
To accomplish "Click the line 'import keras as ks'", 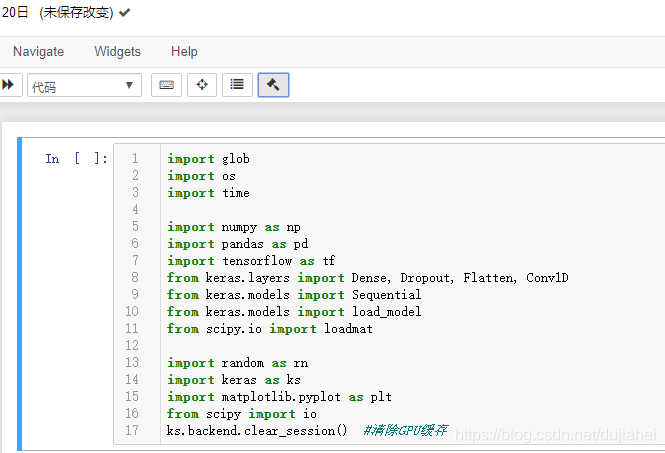I will point(234,380).
